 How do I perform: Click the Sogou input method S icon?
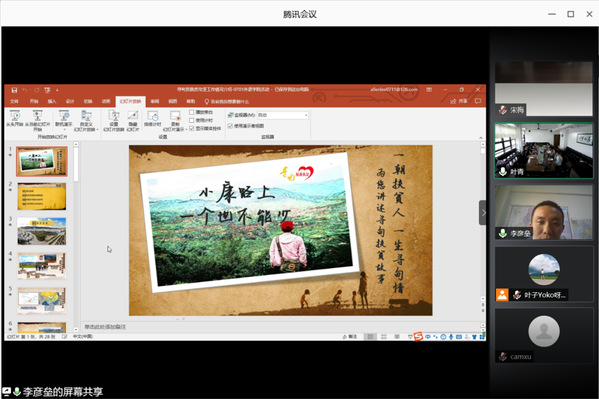coord(418,336)
